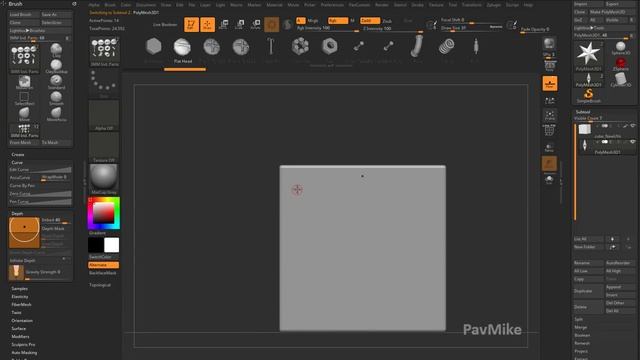Open the Zplugin menu
Image resolution: width=640 pixels, height=360 pixels.
pos(493,5)
